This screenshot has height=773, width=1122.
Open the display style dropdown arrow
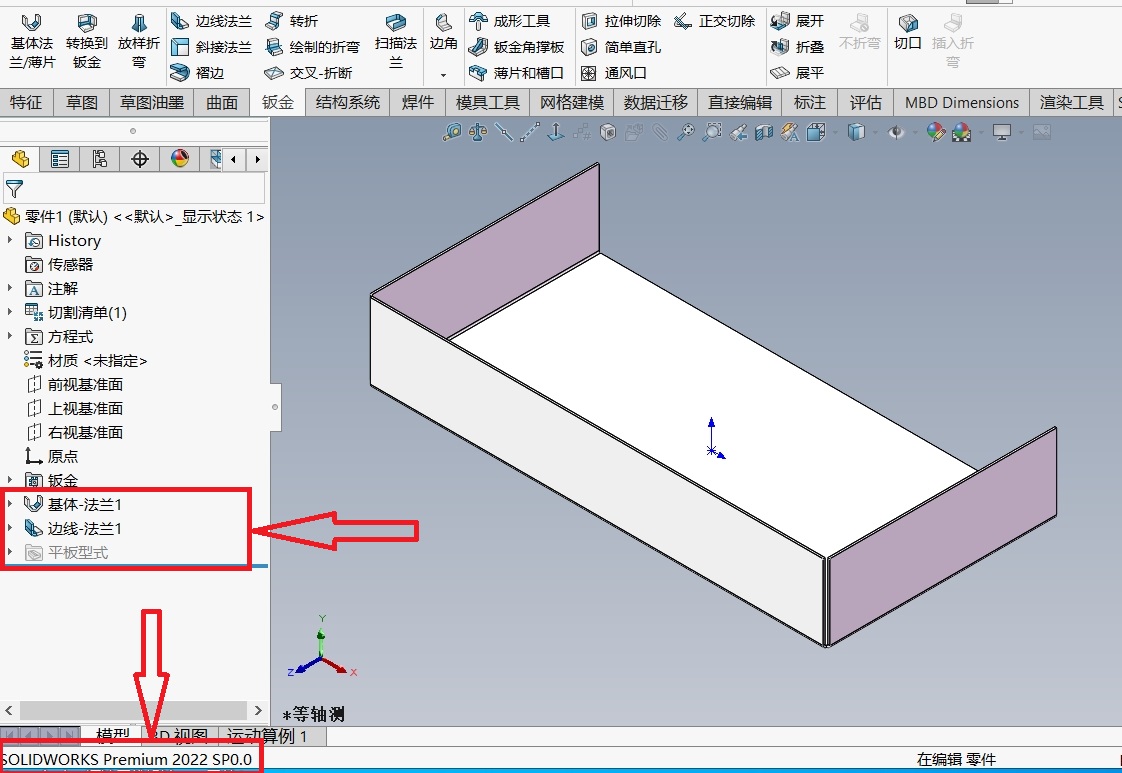tap(875, 132)
